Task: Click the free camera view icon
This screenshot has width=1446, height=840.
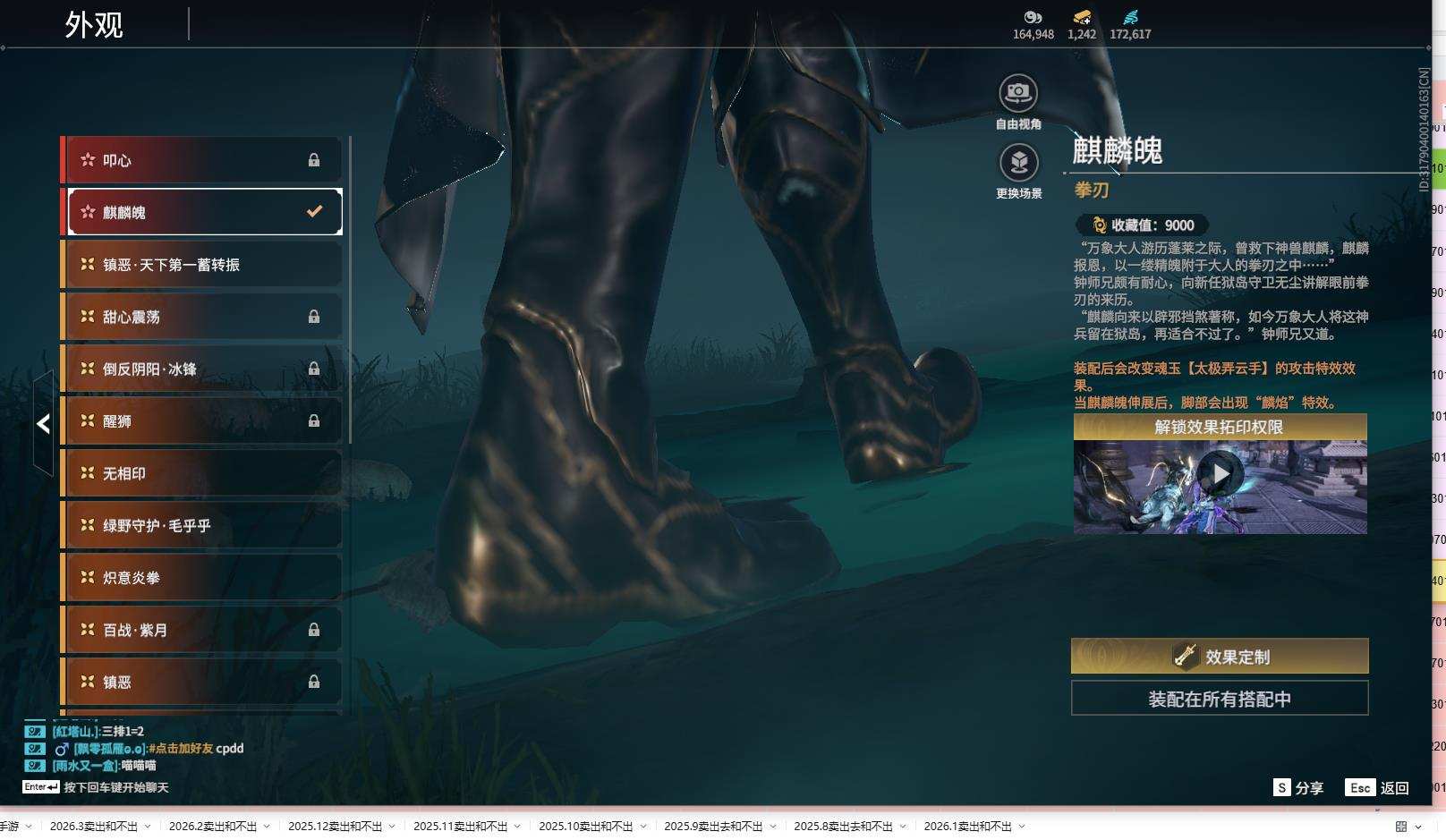Action: tap(1017, 93)
